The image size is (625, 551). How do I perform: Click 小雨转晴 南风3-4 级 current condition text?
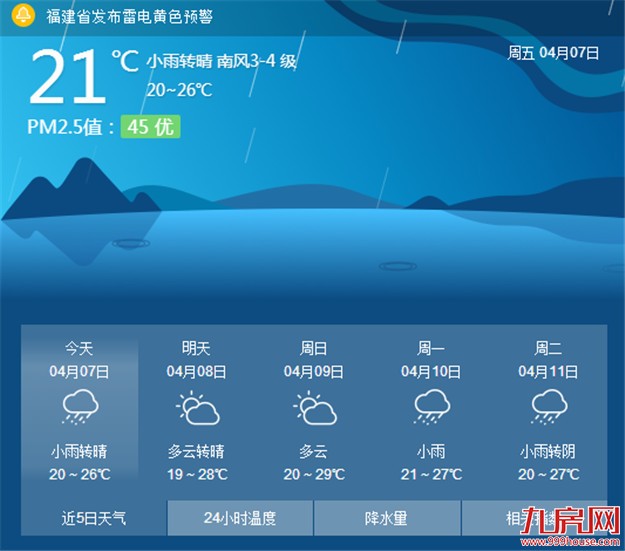pyautogui.click(x=222, y=61)
